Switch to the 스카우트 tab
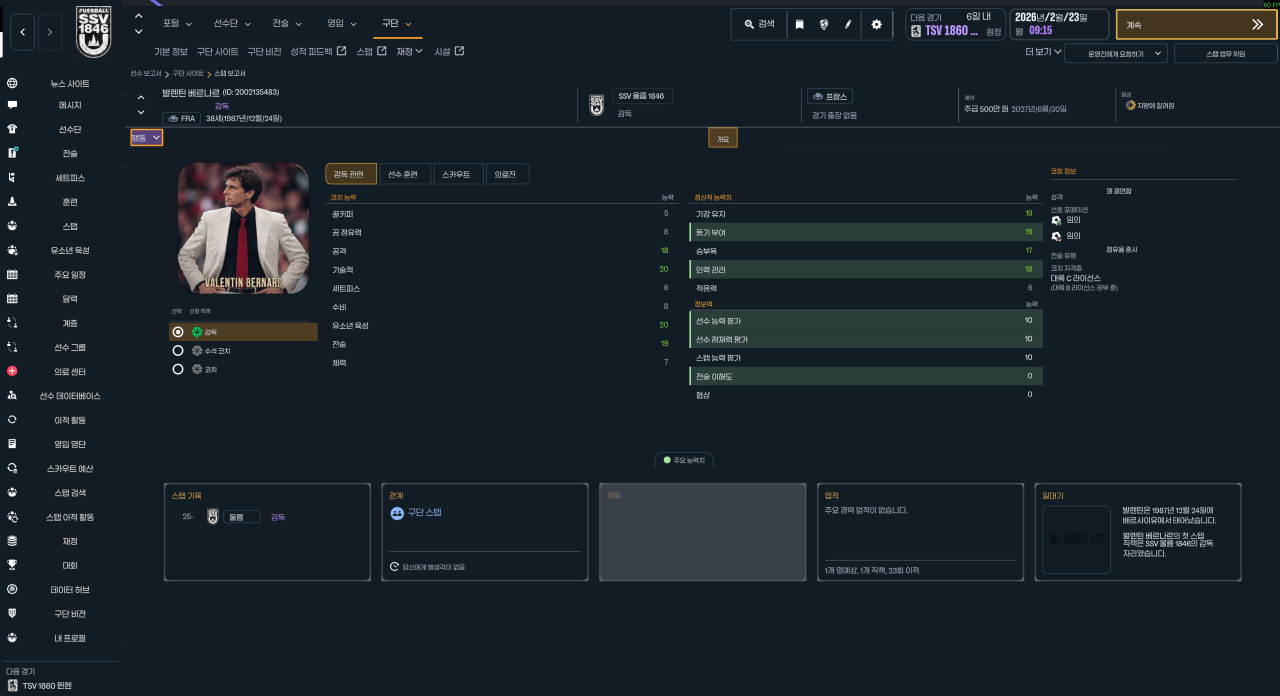1280x696 pixels. [x=458, y=174]
